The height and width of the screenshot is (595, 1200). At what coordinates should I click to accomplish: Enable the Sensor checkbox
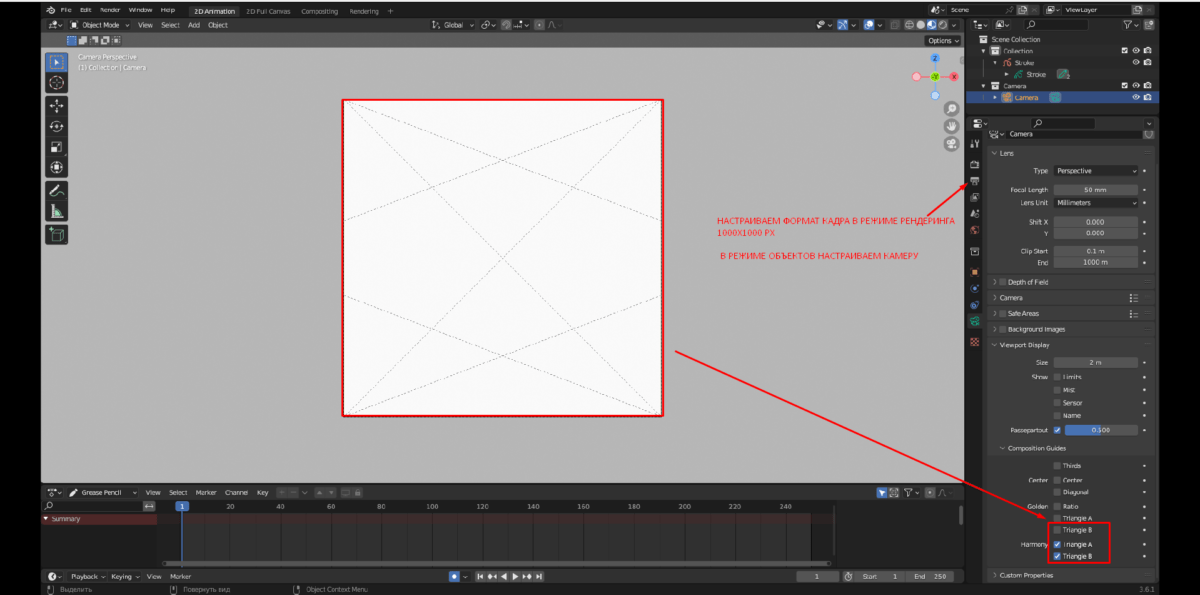[1057, 402]
